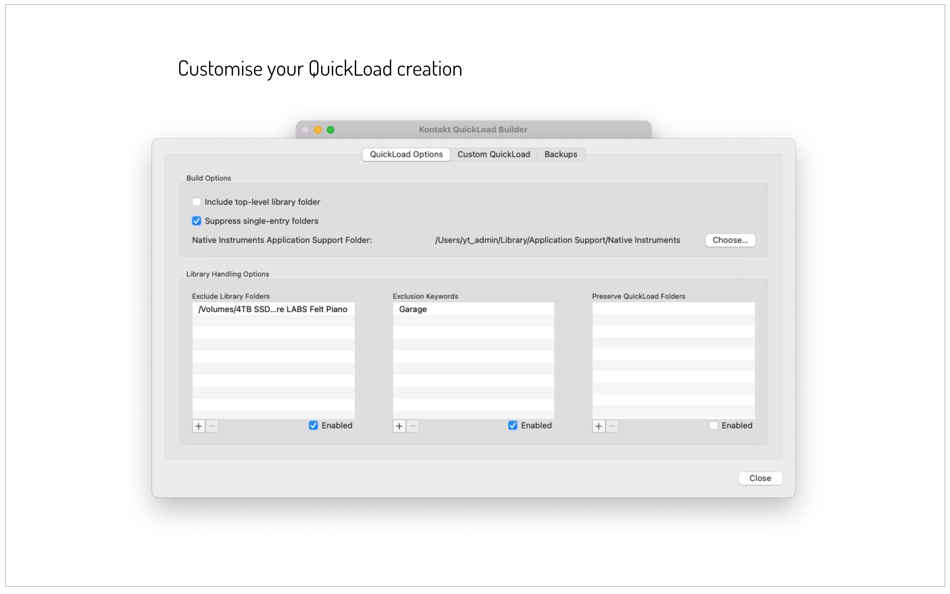Screen dimensions: 950x594
Task: Click the empty Preserve QuickLoad Folders list
Action: 673,361
